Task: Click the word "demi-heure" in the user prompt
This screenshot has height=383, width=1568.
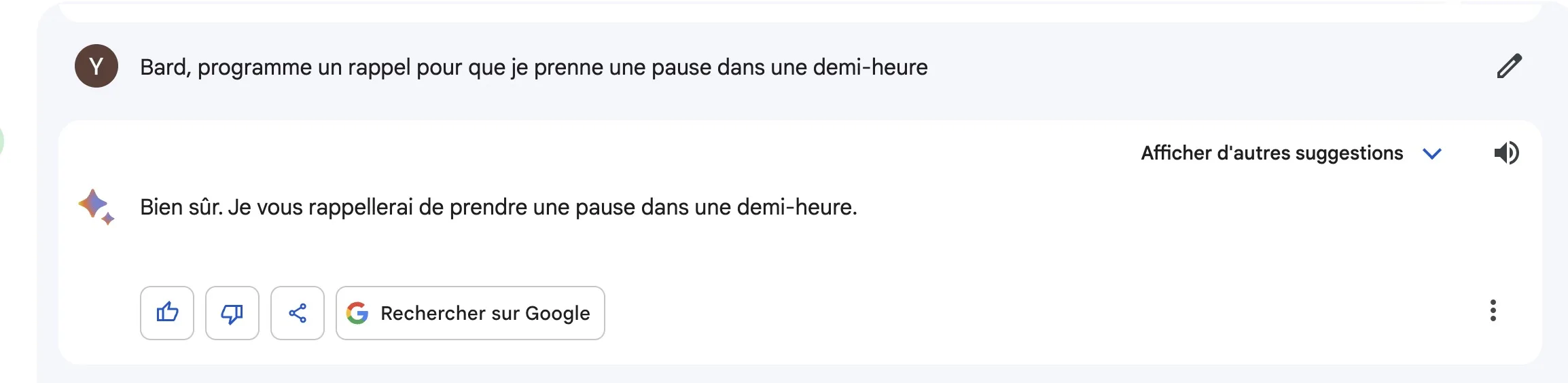Action: point(870,67)
